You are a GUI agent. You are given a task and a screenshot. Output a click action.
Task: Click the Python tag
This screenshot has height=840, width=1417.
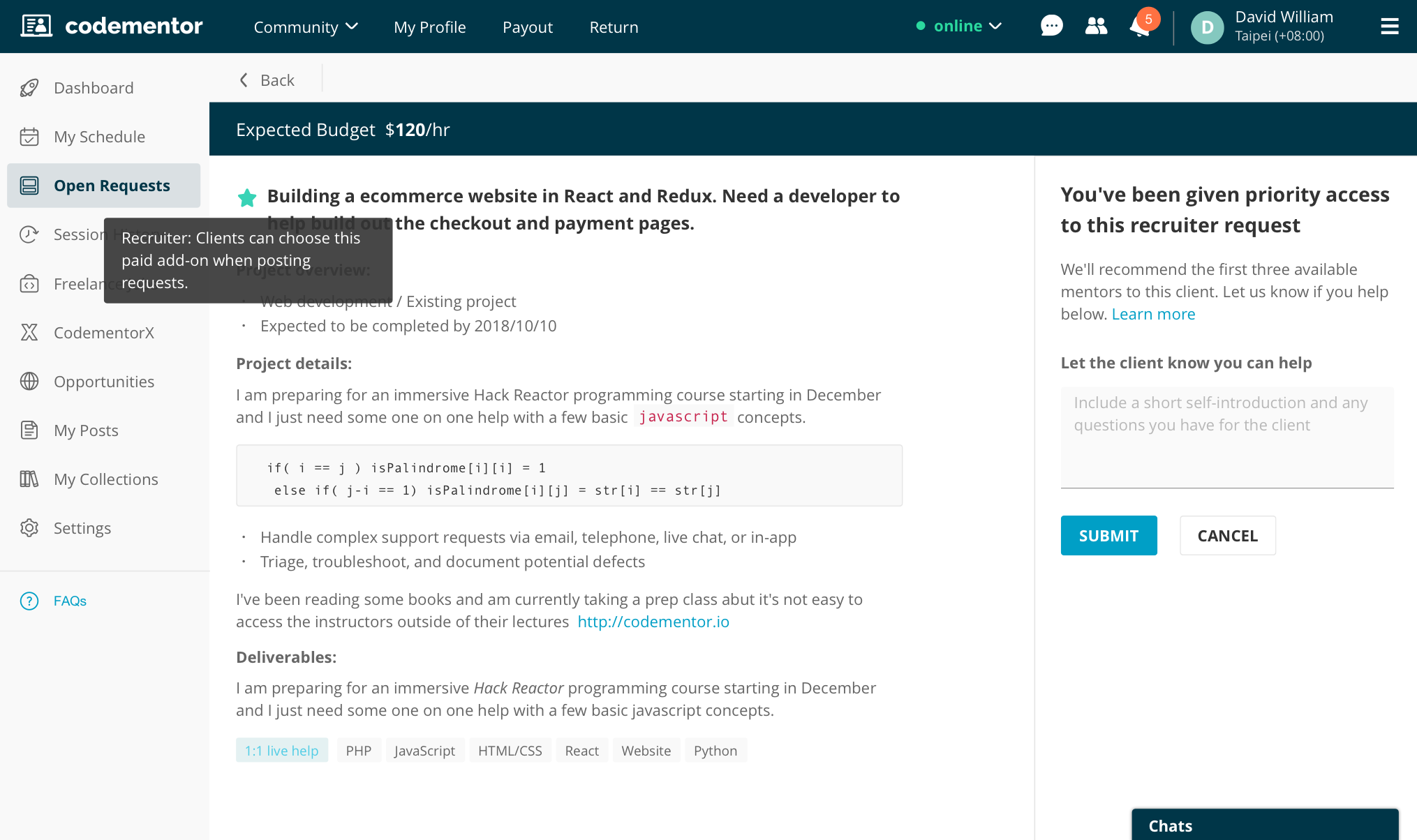point(715,750)
